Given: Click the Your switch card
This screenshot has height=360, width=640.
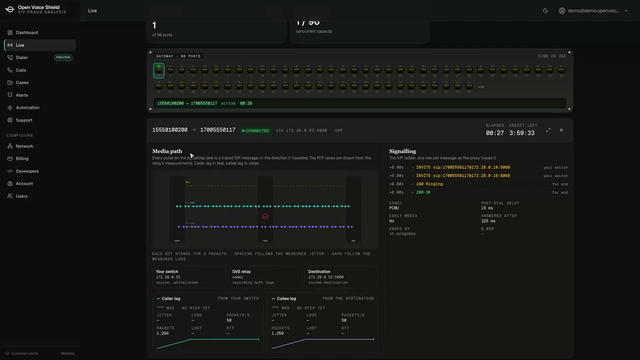Looking at the screenshot, I should [189, 277].
